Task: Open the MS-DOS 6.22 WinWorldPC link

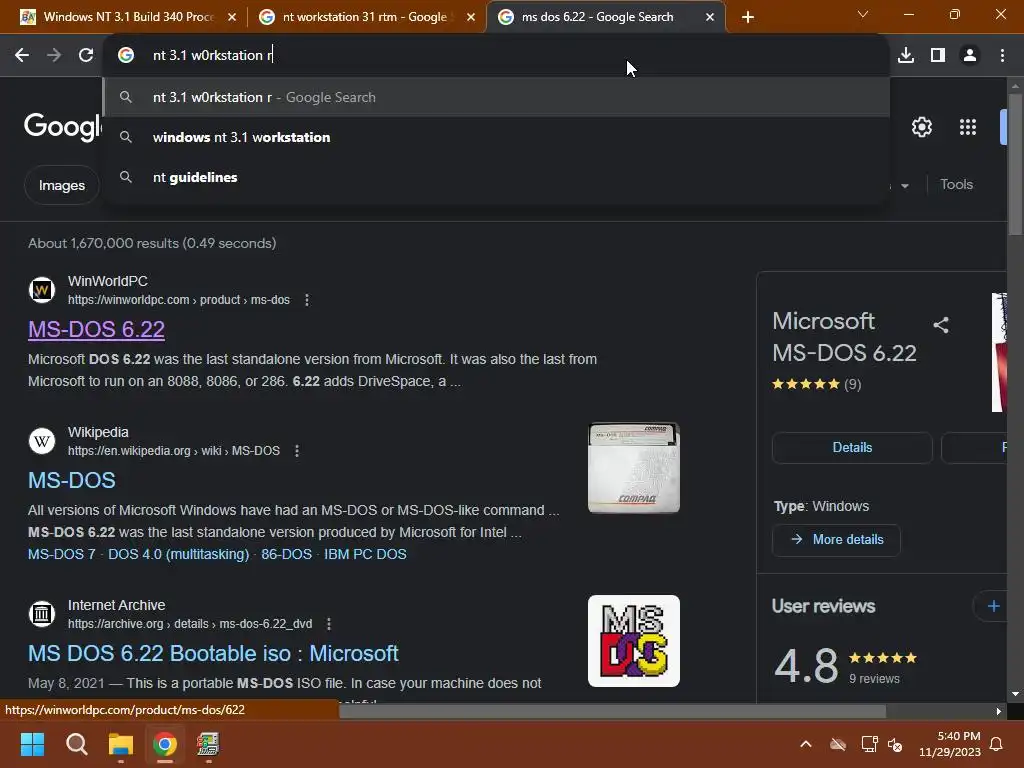Action: tap(96, 329)
